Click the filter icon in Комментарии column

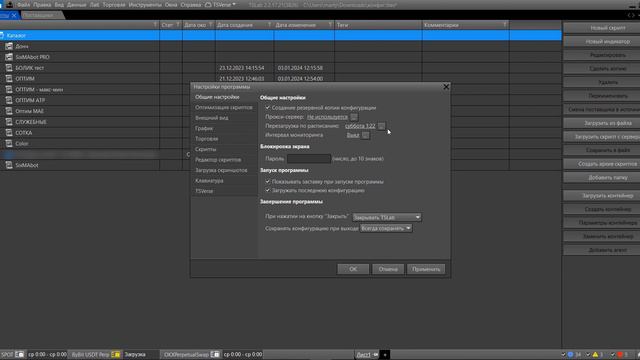tap(505, 25)
